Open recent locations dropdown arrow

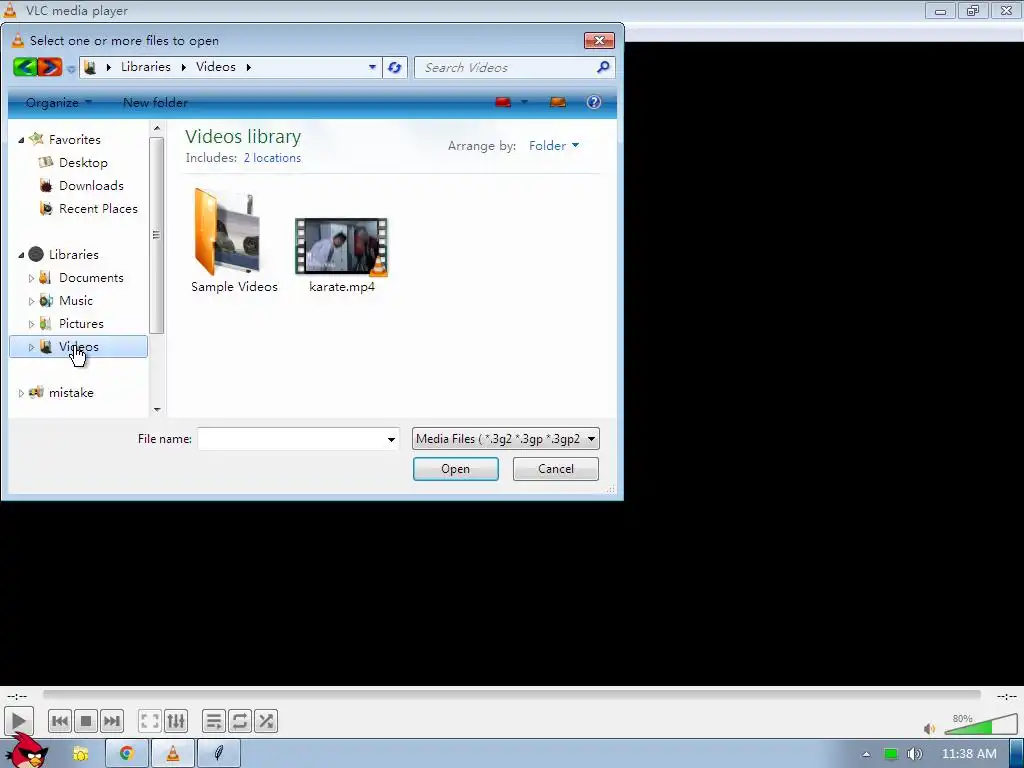pos(71,69)
